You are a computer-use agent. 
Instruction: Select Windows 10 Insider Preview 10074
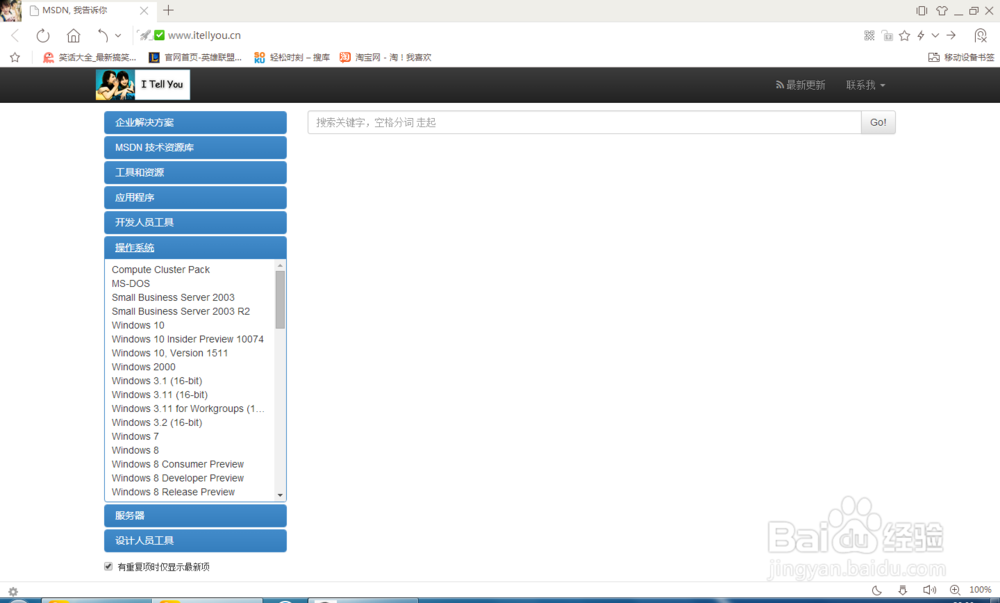pos(188,339)
